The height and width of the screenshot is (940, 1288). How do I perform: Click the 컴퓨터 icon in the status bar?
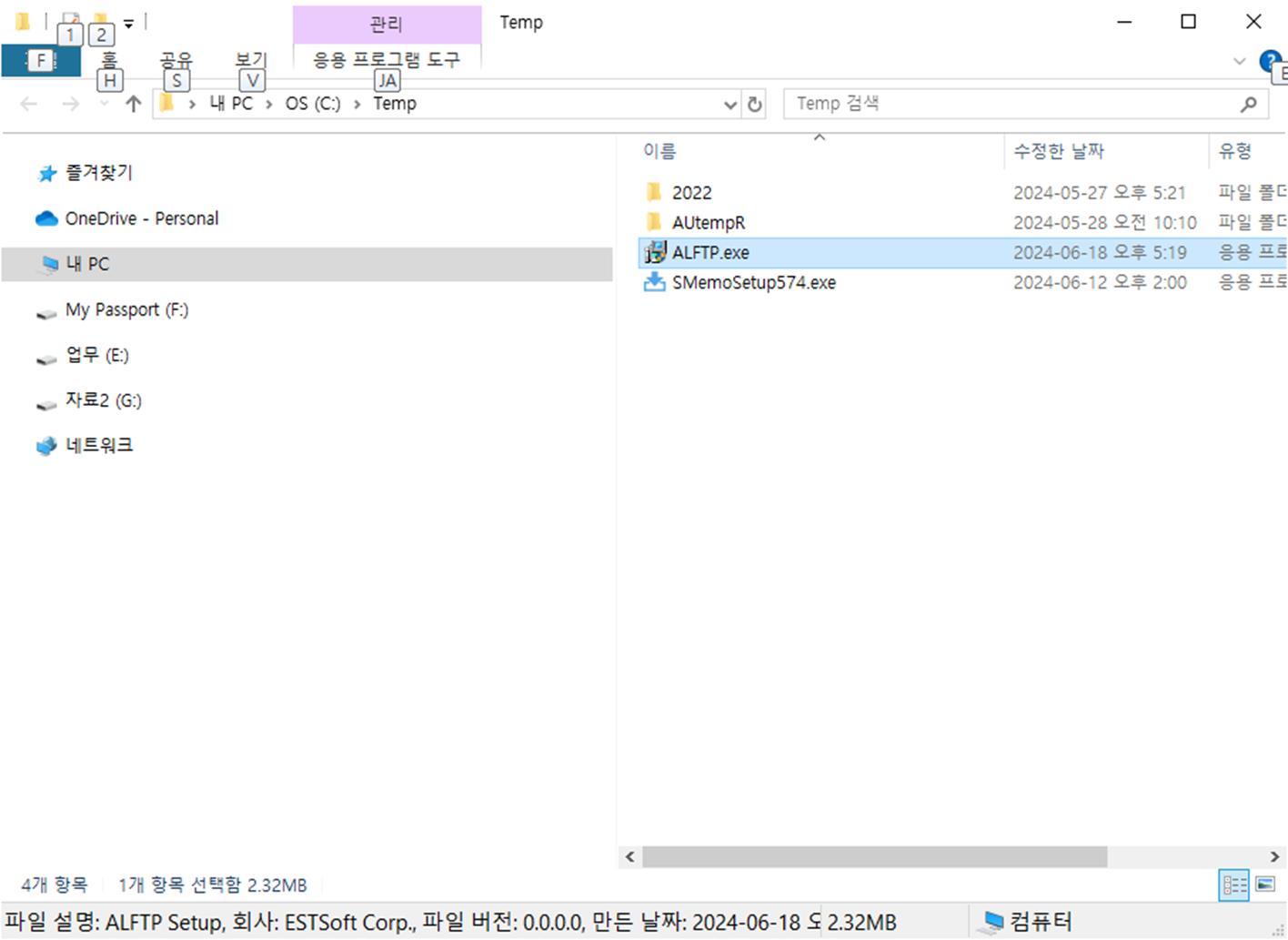click(990, 921)
